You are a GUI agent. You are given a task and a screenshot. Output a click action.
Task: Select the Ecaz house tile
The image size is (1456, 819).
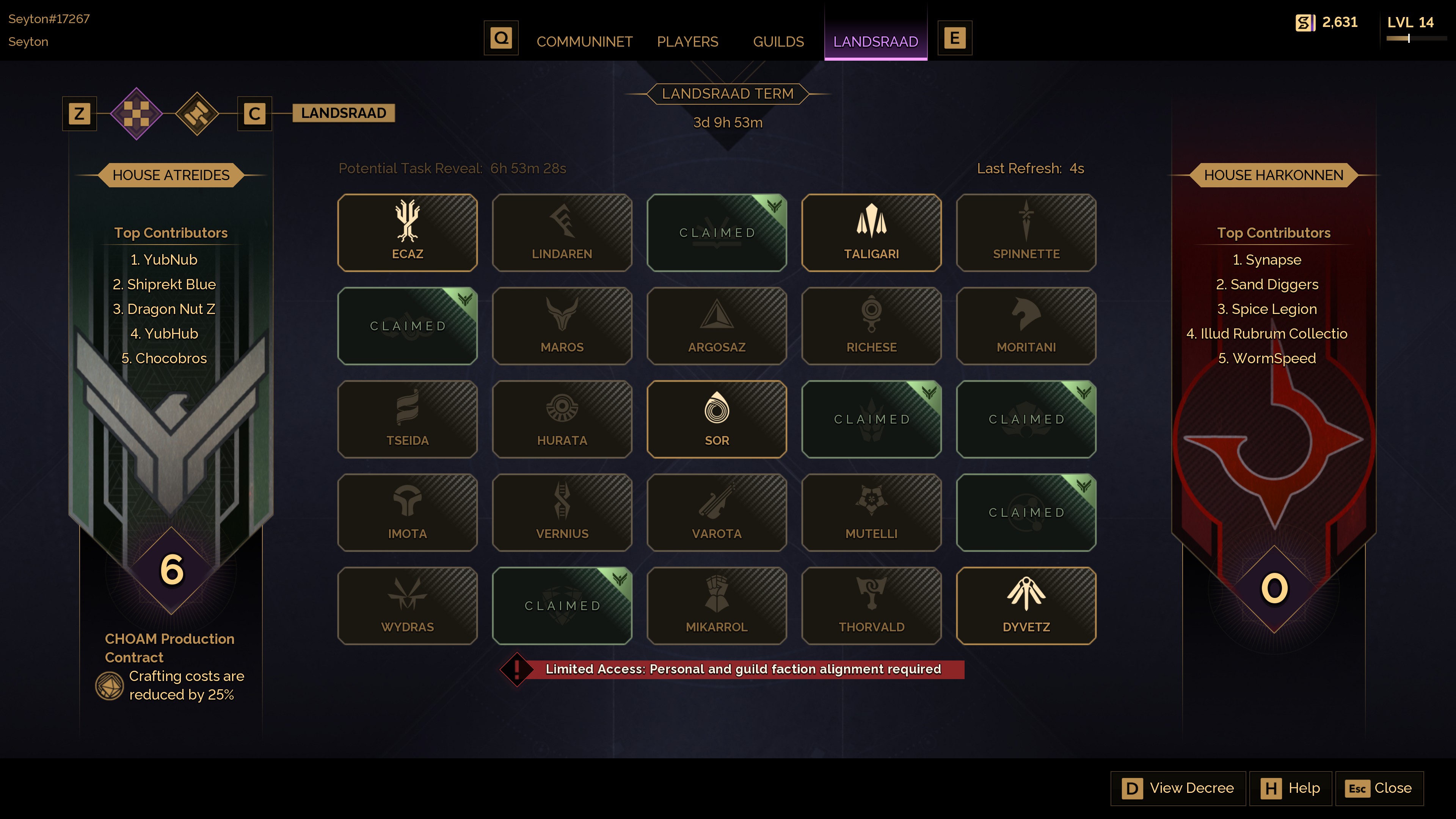[407, 232]
